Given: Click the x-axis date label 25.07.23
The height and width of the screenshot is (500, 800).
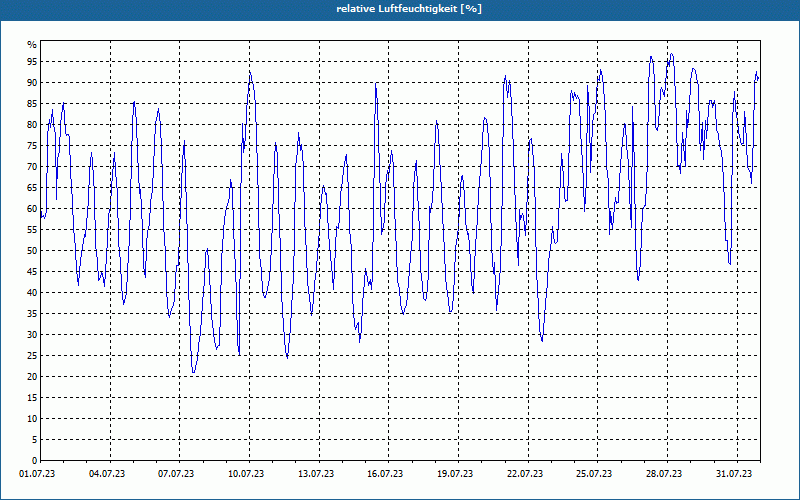Looking at the screenshot, I should 594,474.
